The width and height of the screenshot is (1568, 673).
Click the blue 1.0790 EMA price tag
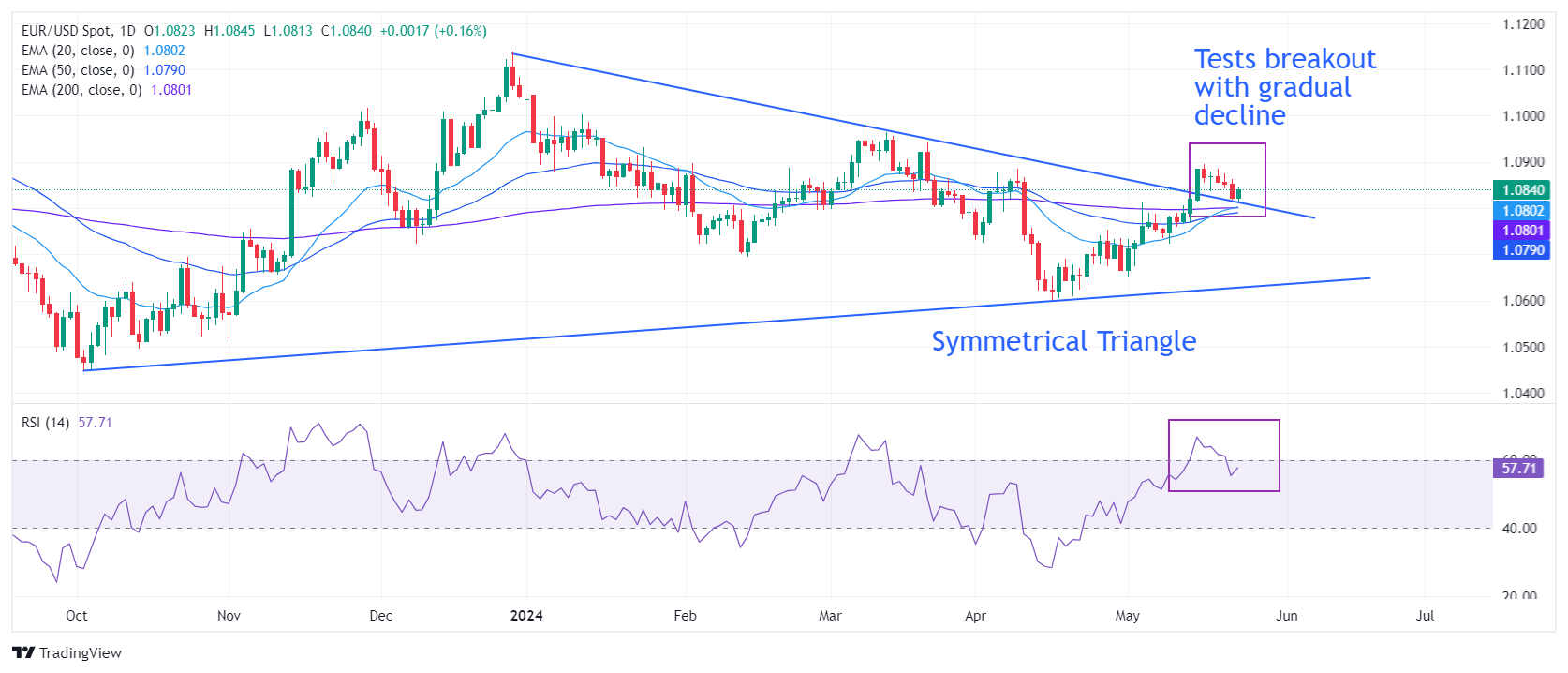[x=1522, y=250]
